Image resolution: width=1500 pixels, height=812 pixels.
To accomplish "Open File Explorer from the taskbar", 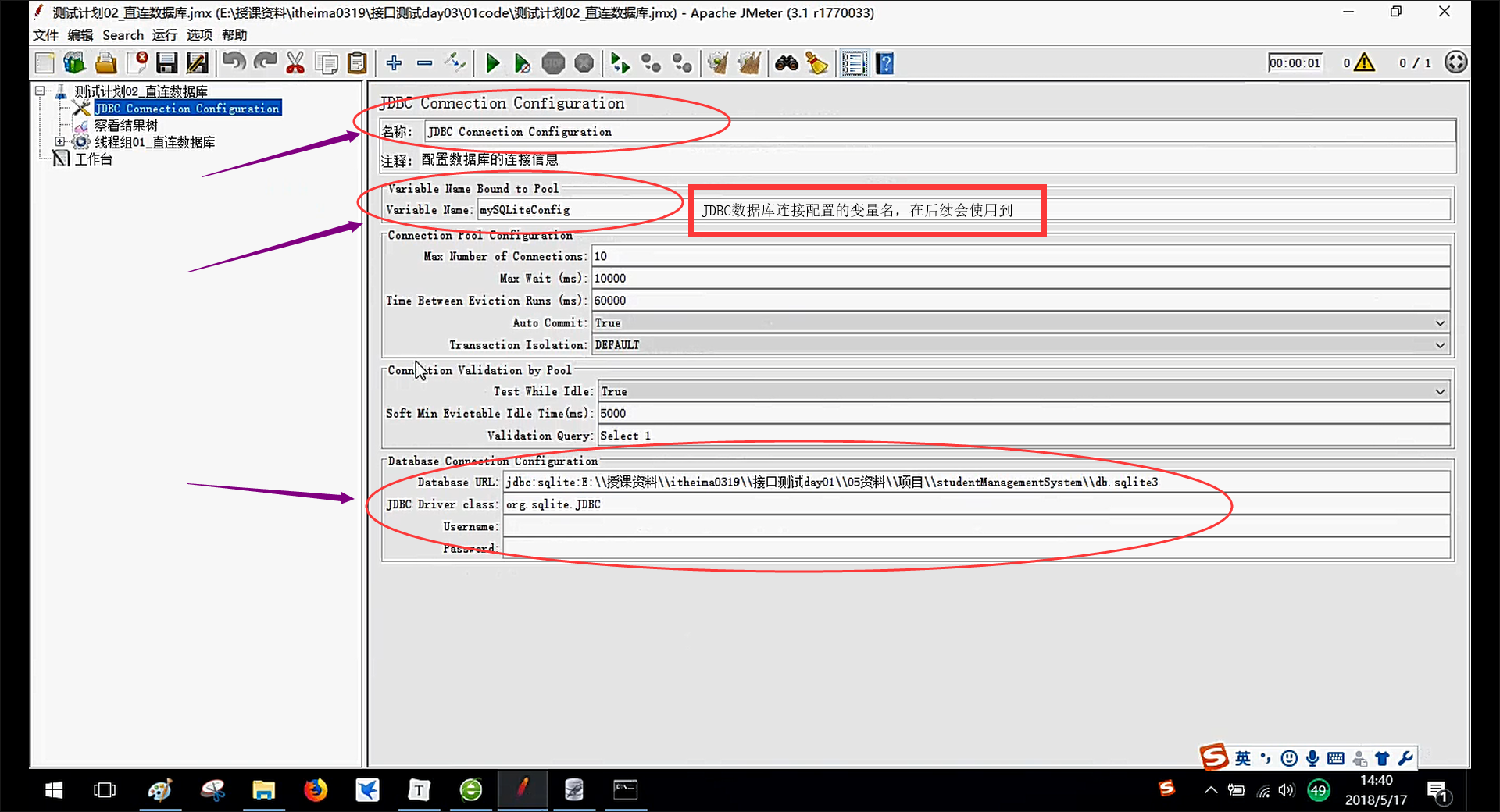I will pos(263,790).
